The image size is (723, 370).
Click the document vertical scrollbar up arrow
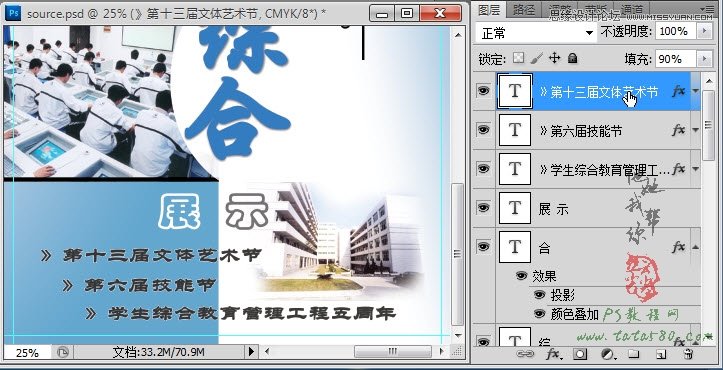point(457,35)
